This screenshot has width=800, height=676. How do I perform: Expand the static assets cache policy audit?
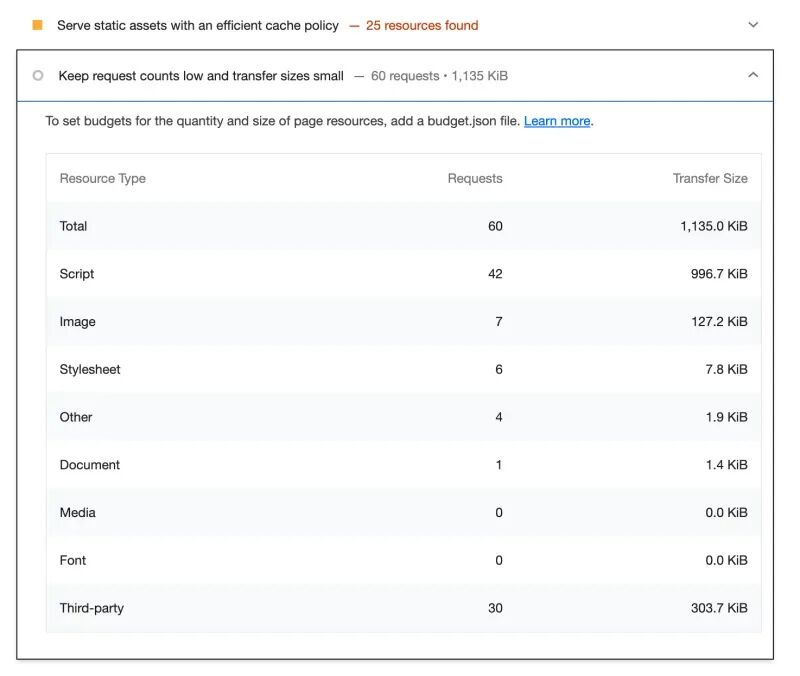[x=753, y=25]
